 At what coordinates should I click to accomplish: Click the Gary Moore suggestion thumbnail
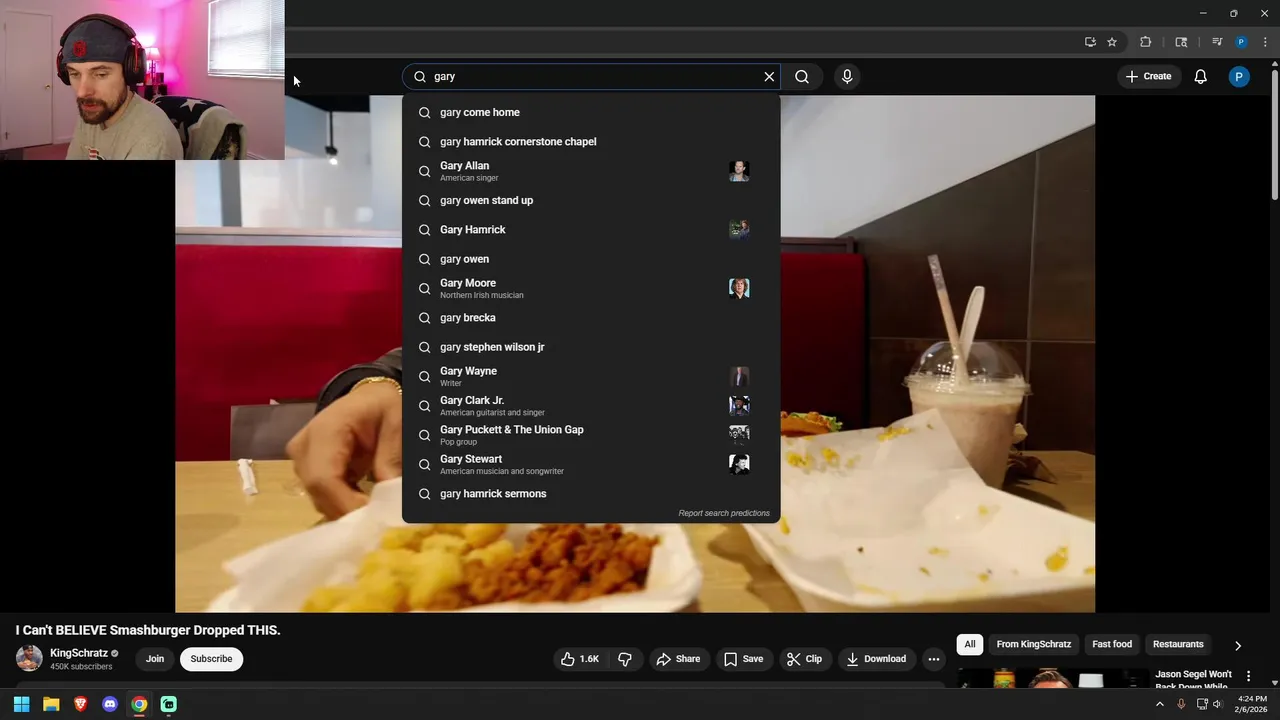(x=739, y=288)
